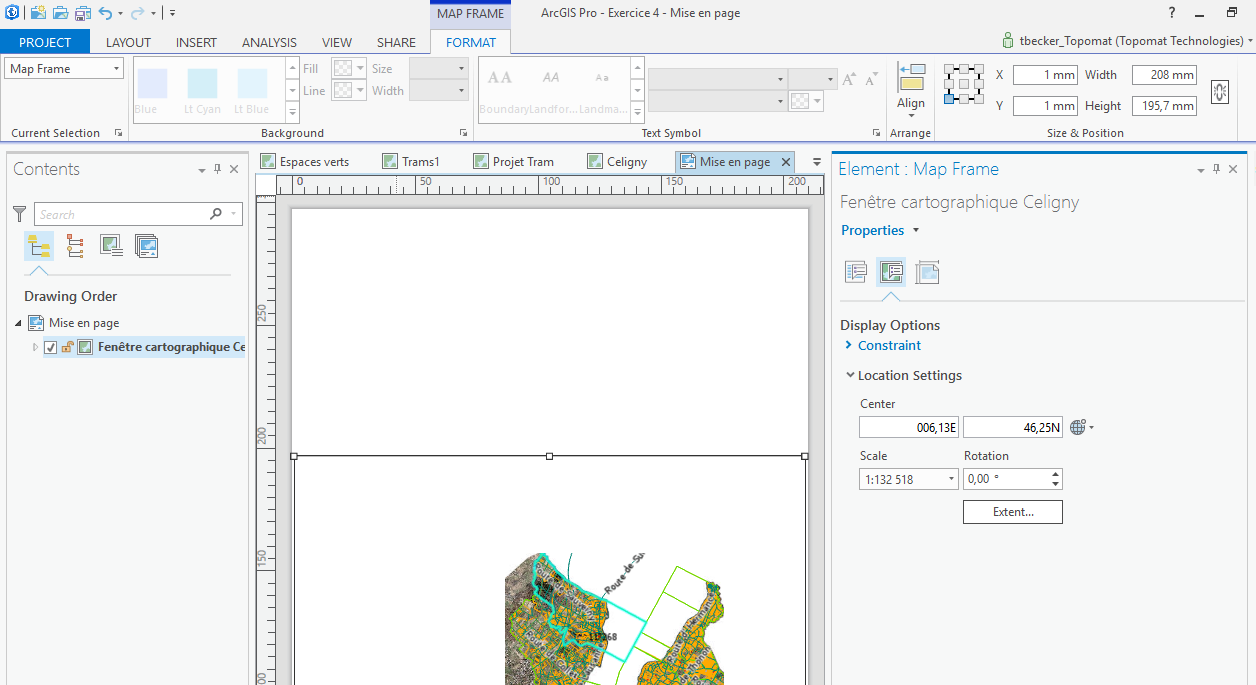1256x685 pixels.
Task: Click the Scale input showing 1:132 518
Action: (900, 479)
